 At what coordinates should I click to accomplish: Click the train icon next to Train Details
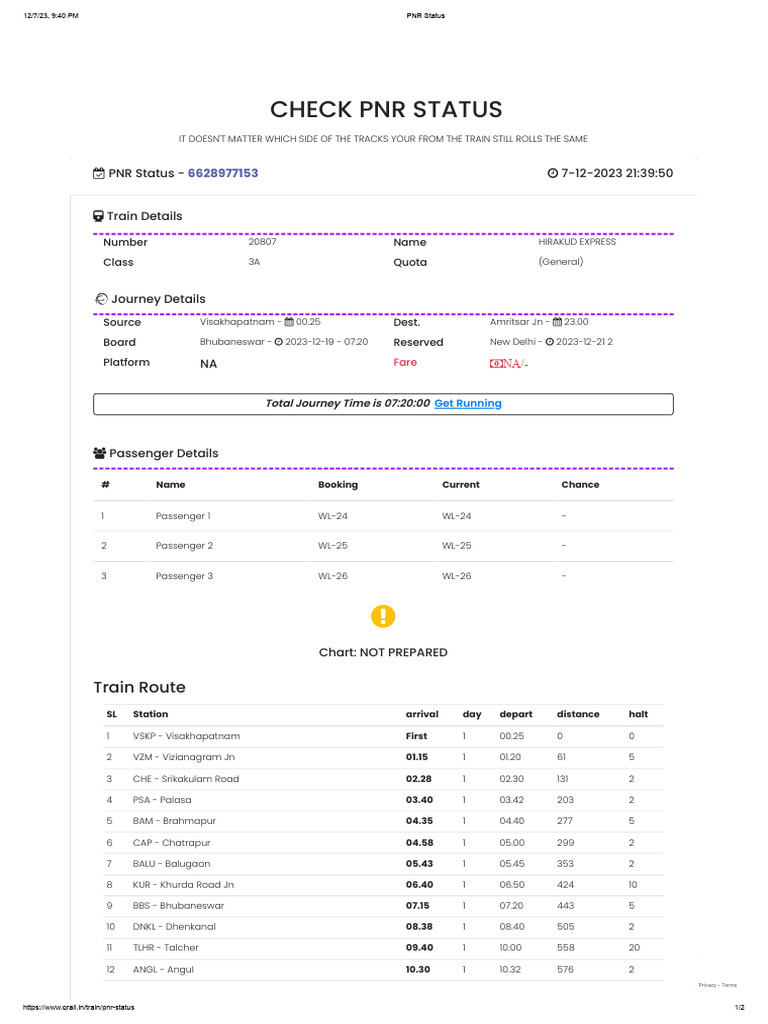click(99, 217)
